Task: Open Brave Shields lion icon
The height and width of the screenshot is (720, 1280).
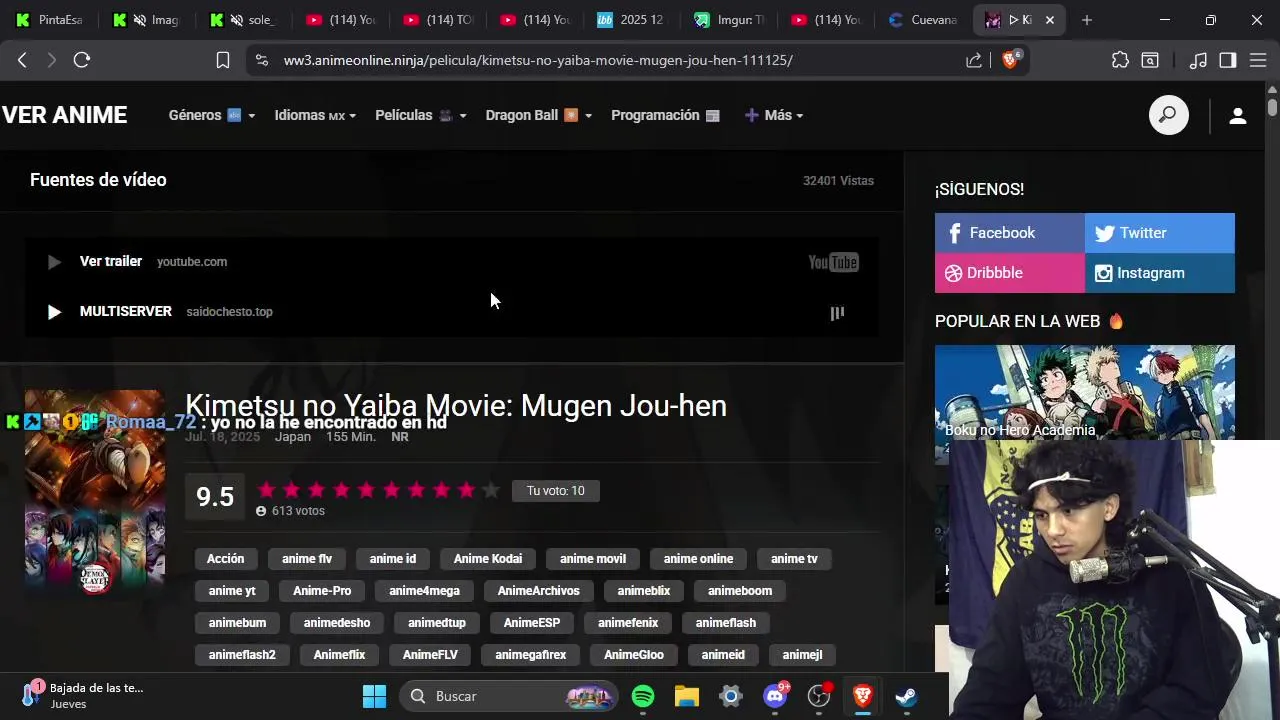Action: (1010, 60)
